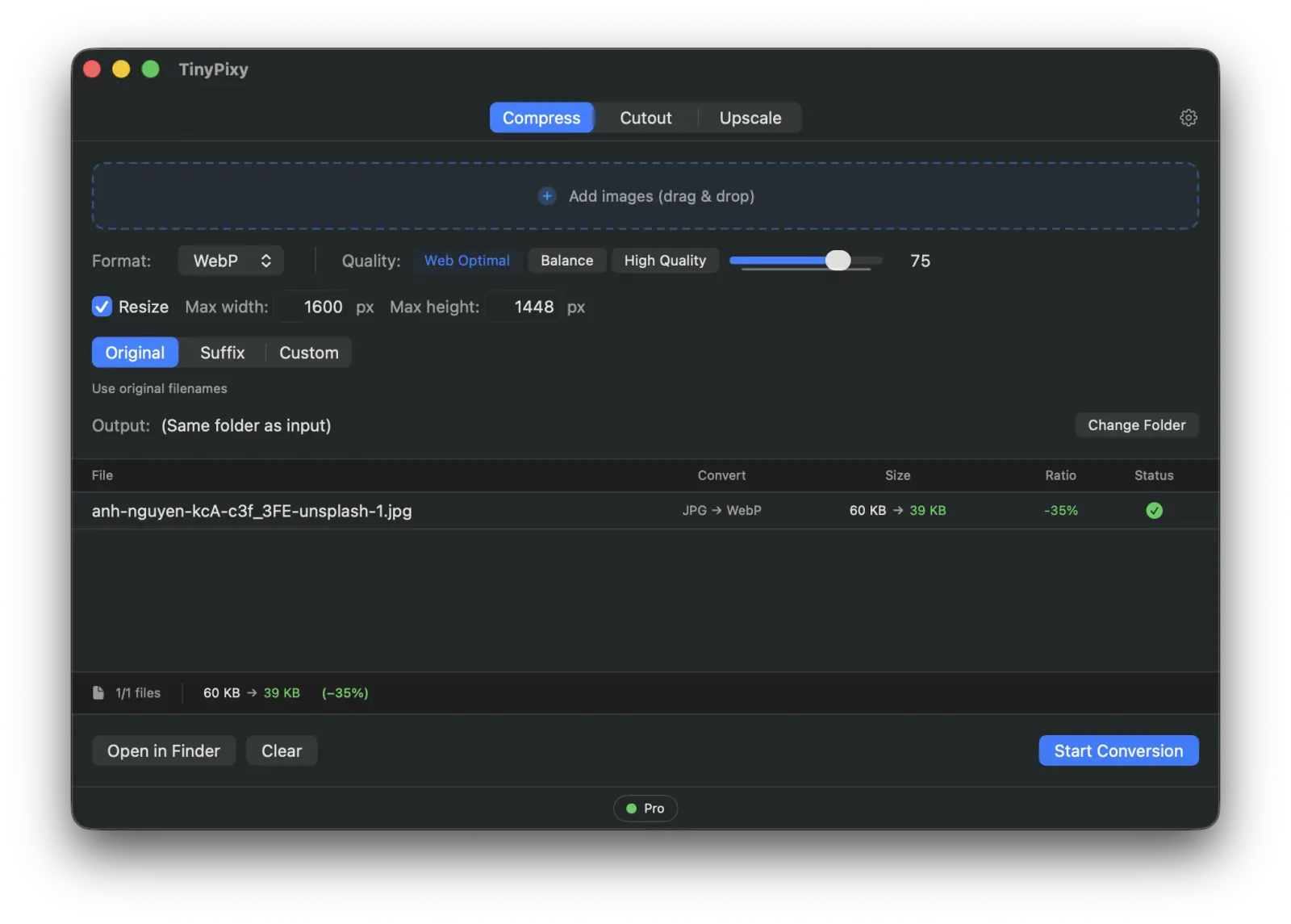Click the Use original filenames hint text
The width and height of the screenshot is (1291, 924).
pyautogui.click(x=160, y=388)
